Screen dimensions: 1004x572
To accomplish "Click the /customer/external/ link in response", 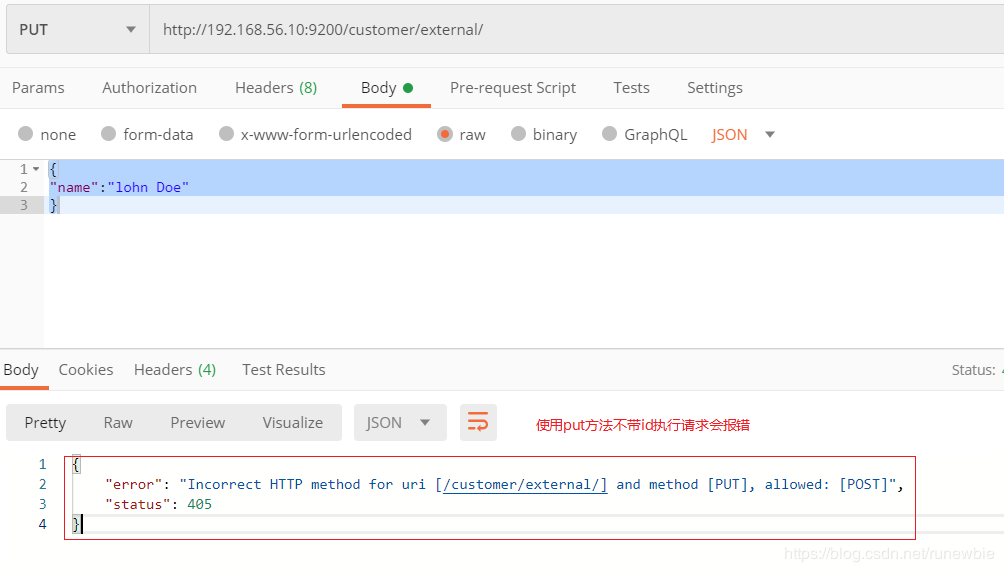I will (525, 484).
